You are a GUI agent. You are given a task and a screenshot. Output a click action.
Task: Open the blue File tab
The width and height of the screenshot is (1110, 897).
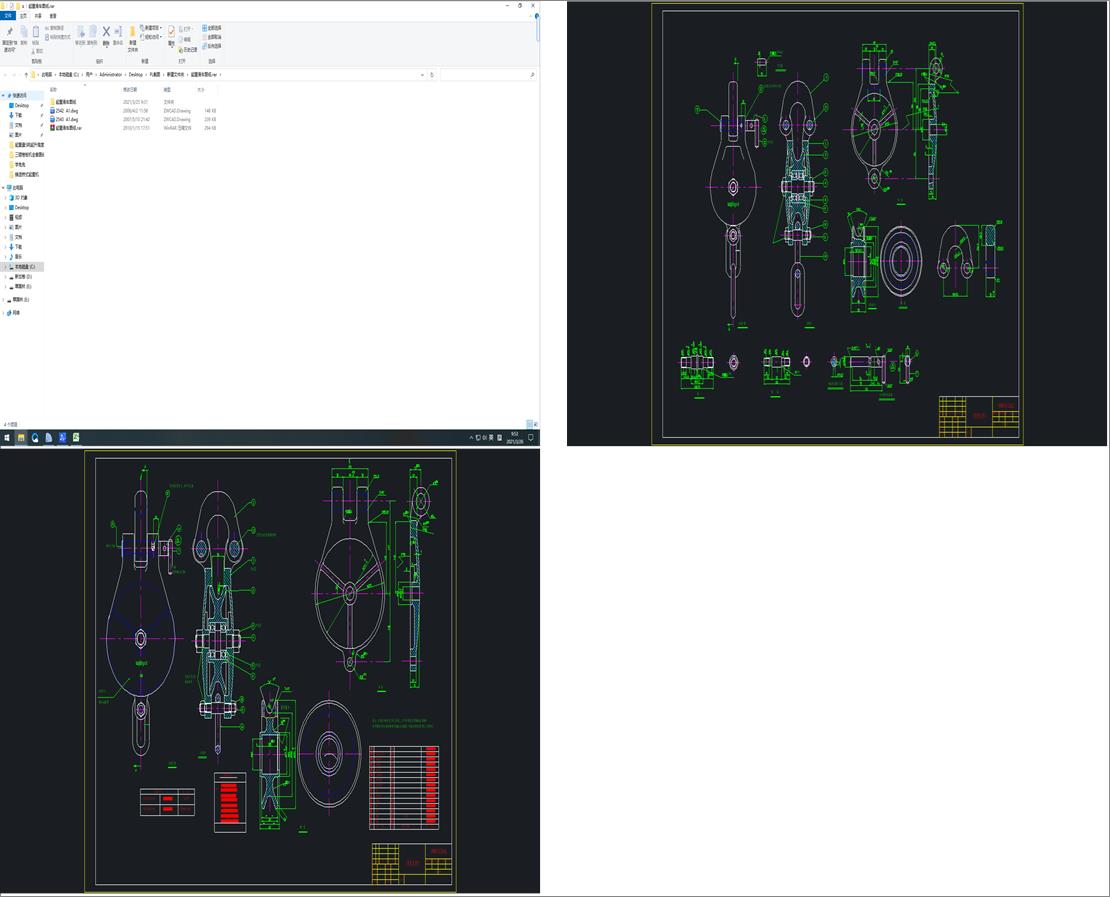[9, 16]
